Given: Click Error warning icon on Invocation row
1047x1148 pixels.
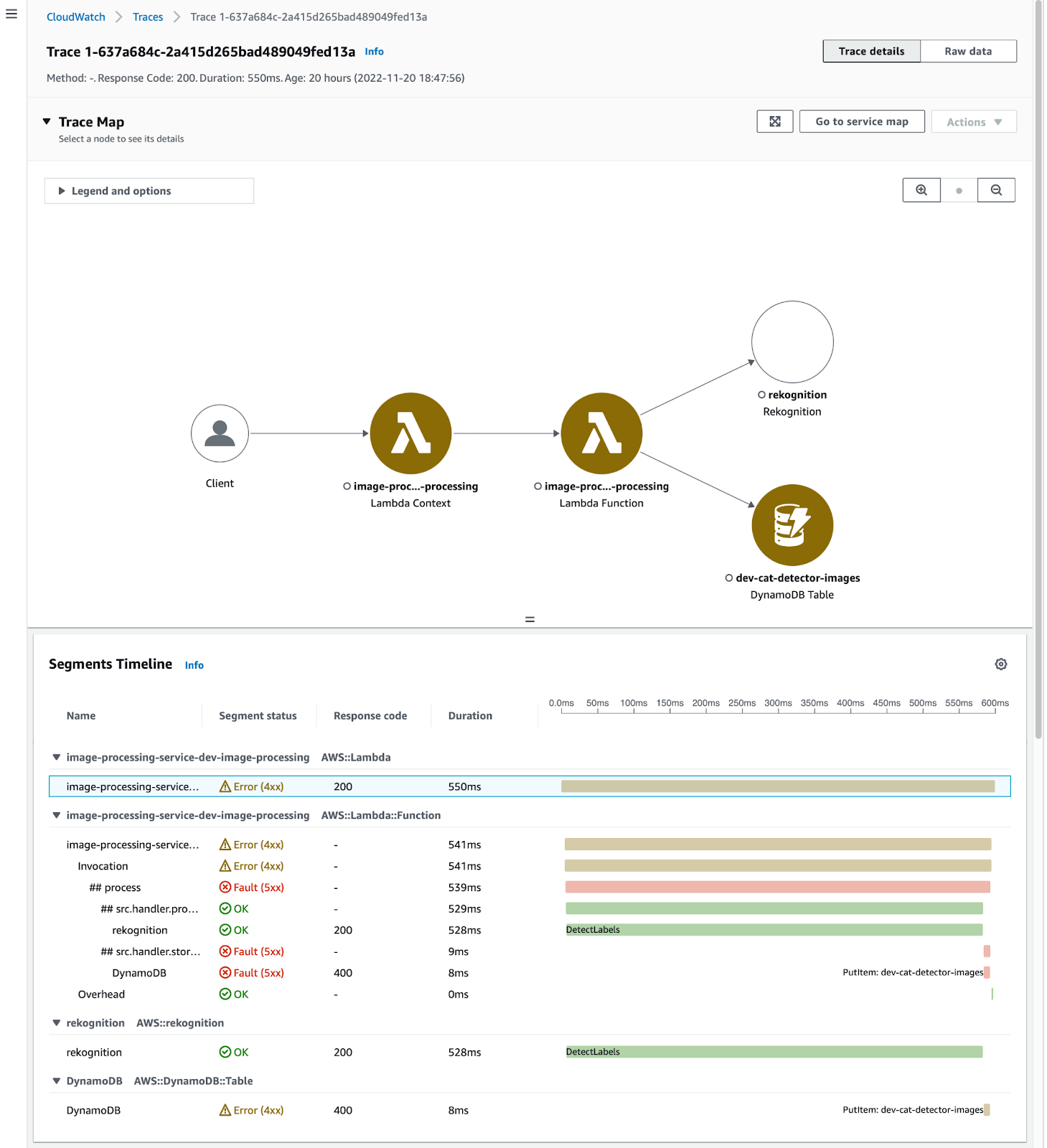Looking at the screenshot, I should click(225, 866).
